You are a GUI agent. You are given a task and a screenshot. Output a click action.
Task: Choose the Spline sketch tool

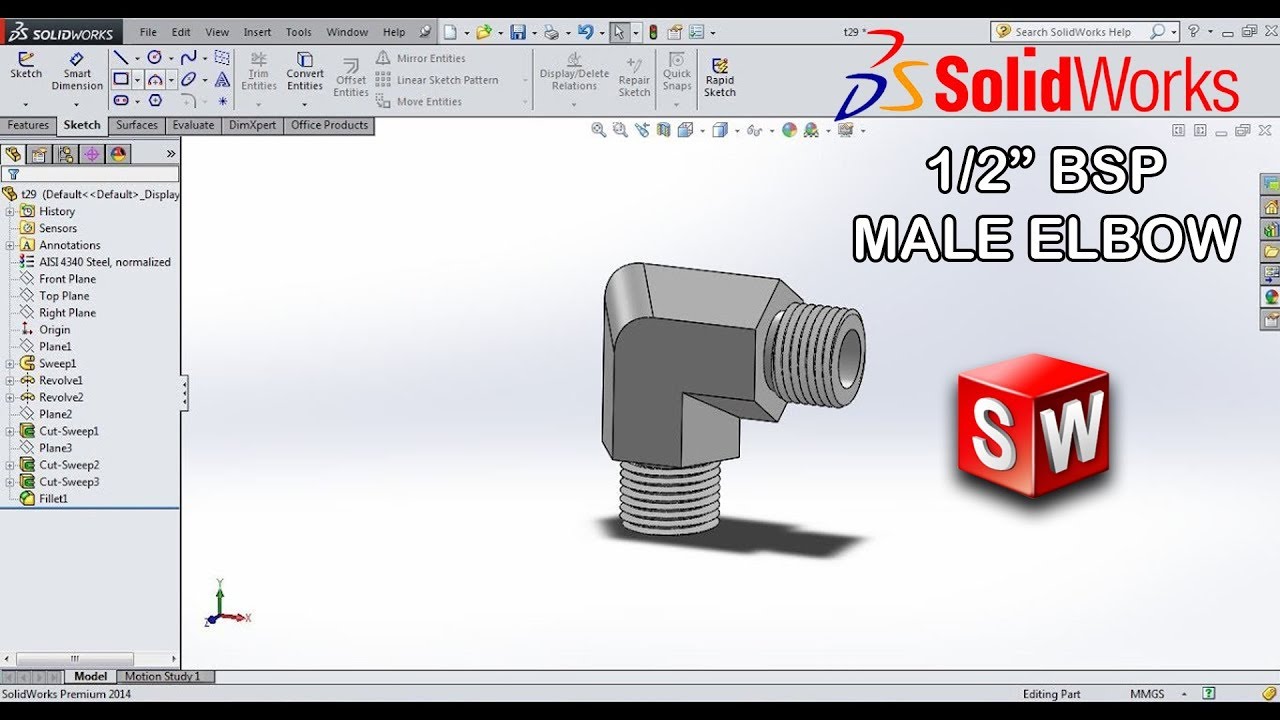[188, 58]
